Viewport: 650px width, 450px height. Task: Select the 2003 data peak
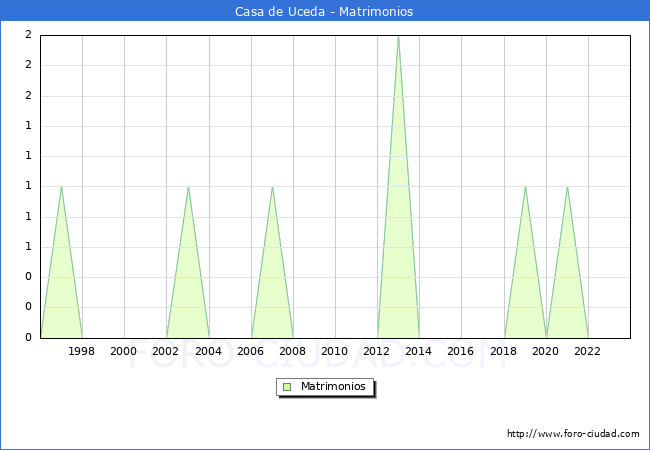point(188,187)
